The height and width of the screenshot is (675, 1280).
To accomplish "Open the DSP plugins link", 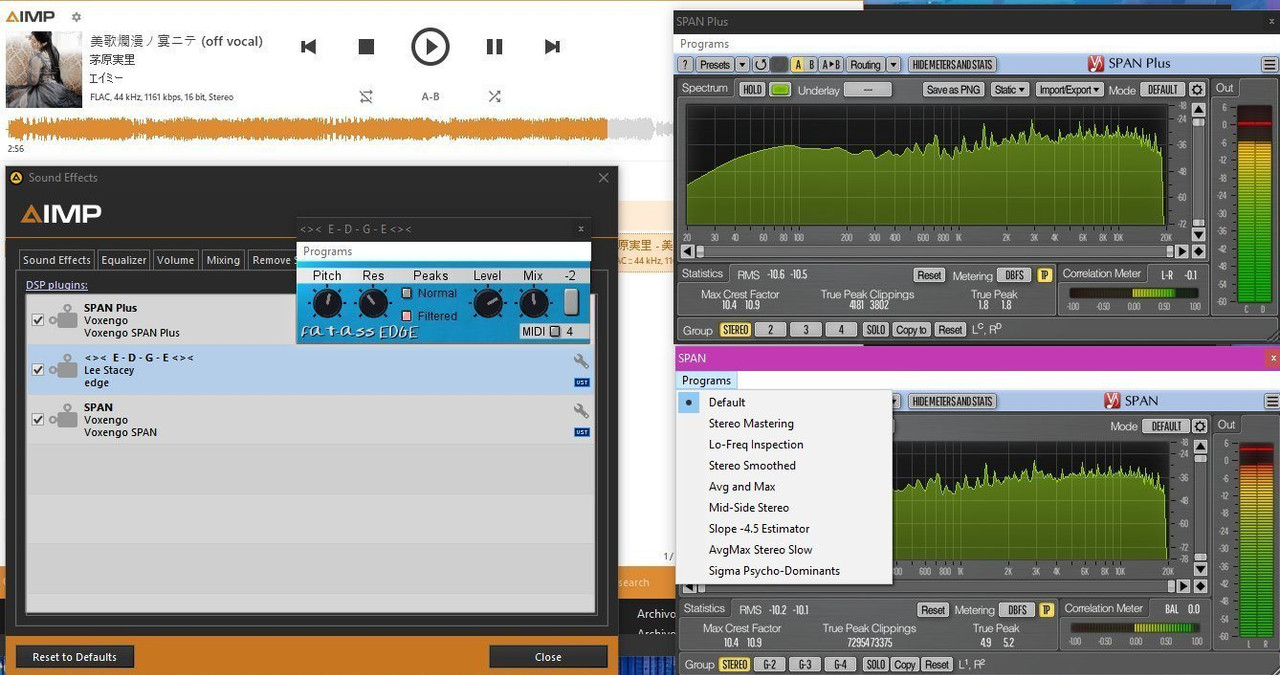I will click(x=57, y=285).
